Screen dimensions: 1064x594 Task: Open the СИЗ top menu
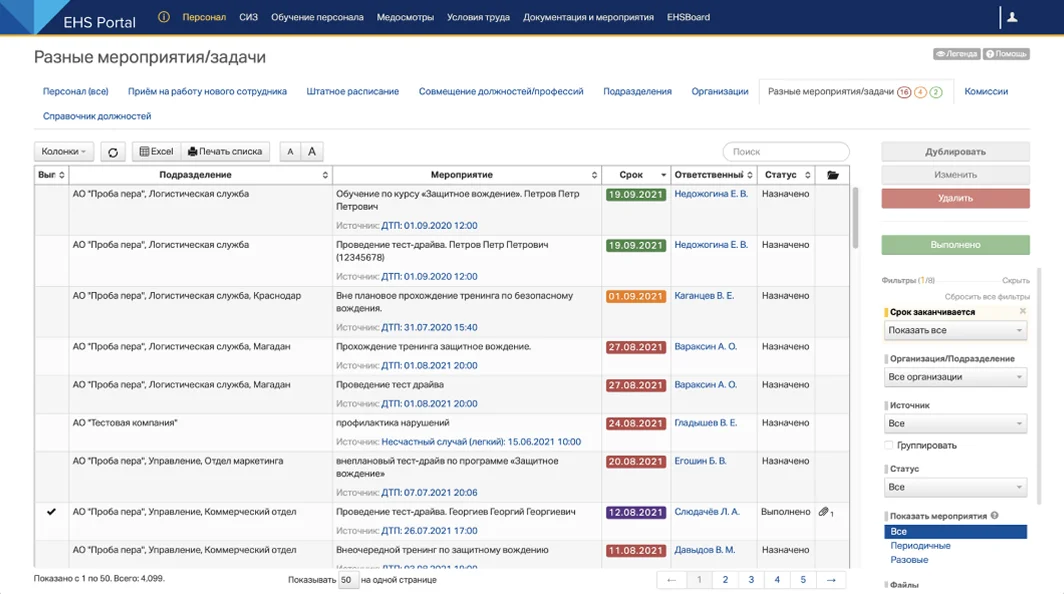[x=248, y=17]
